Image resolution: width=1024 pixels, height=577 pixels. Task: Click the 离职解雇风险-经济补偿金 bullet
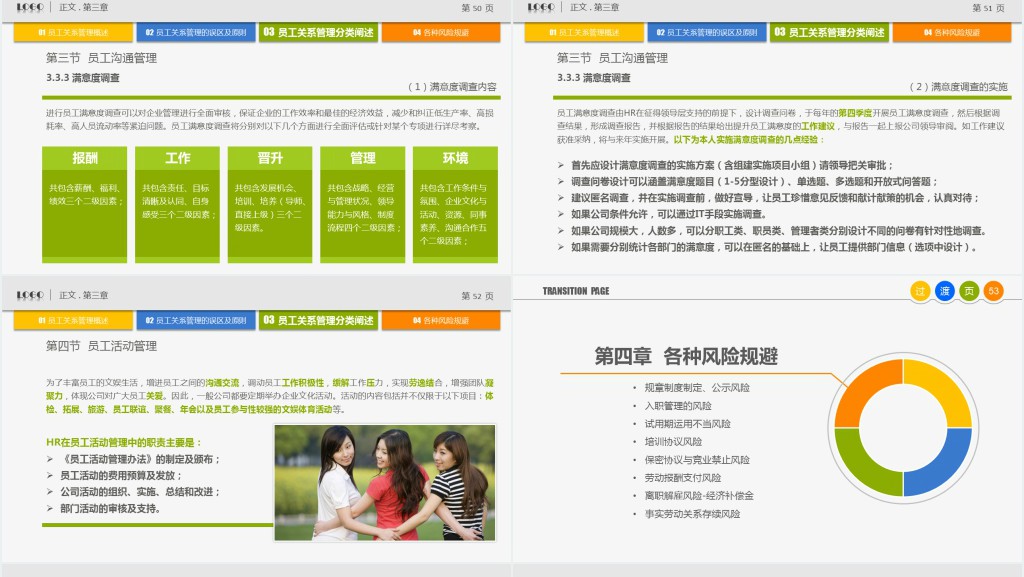(699, 495)
